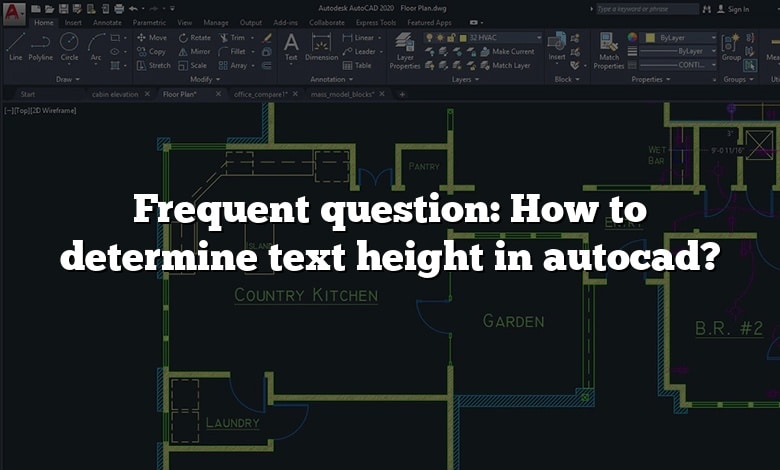Choose the Dimension tool
Screen dimensions: 780x470
321,46
